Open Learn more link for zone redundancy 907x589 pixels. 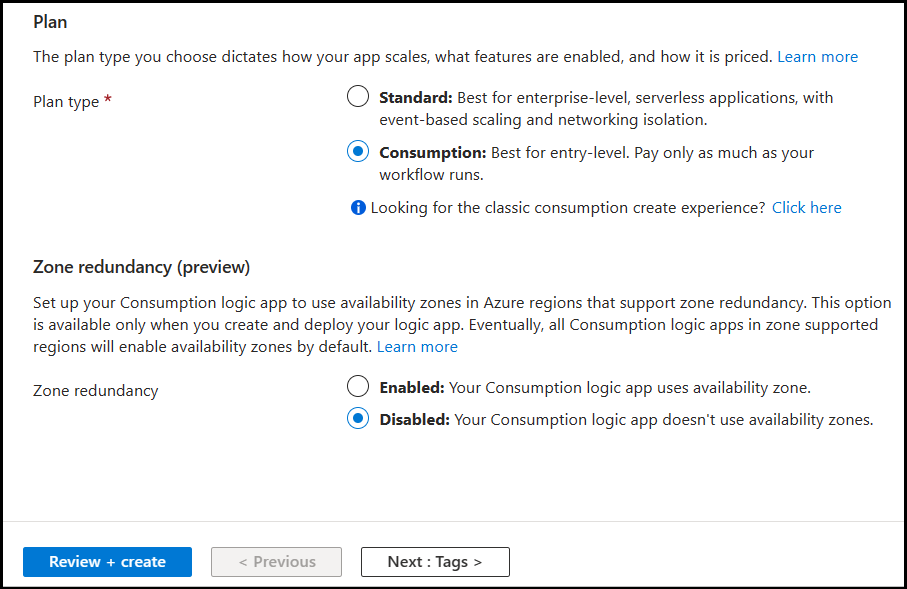(x=417, y=347)
